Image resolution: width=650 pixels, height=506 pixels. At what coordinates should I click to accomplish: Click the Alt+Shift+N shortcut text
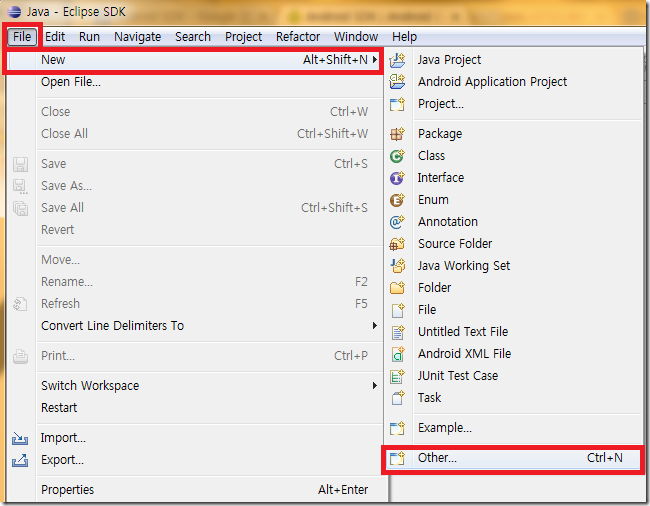[335, 60]
